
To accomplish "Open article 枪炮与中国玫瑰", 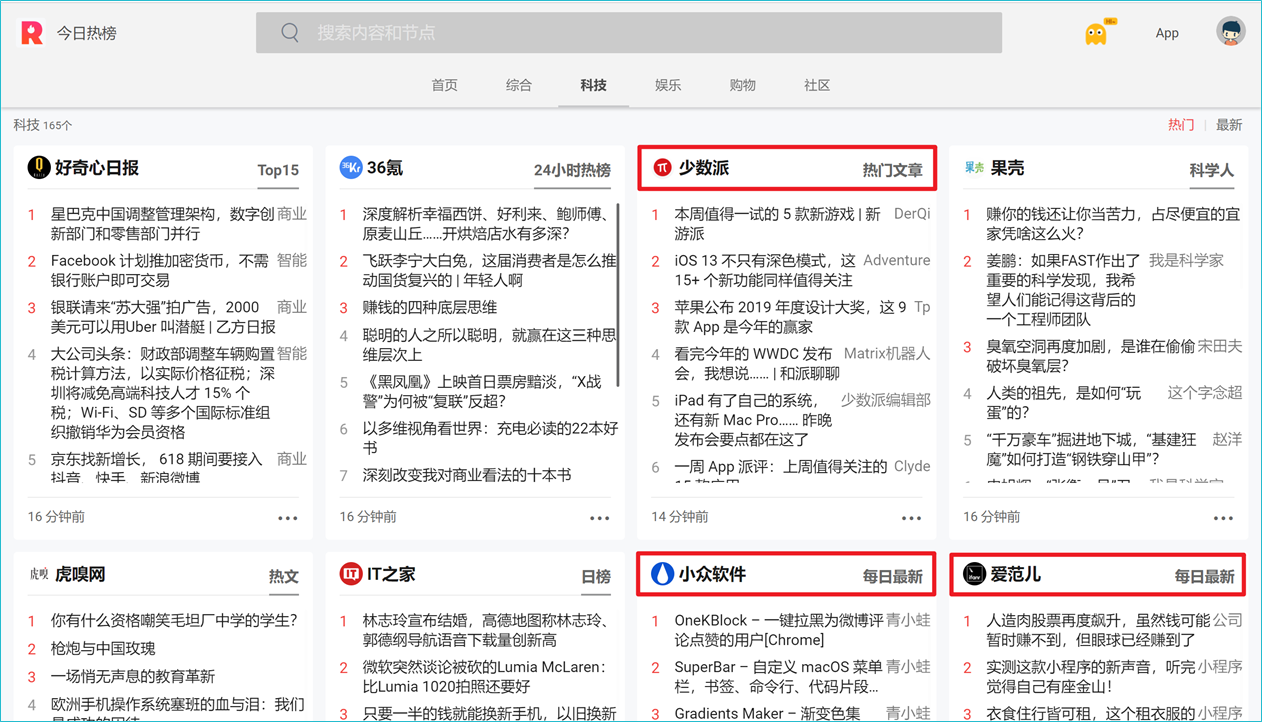I will pyautogui.click(x=103, y=648).
